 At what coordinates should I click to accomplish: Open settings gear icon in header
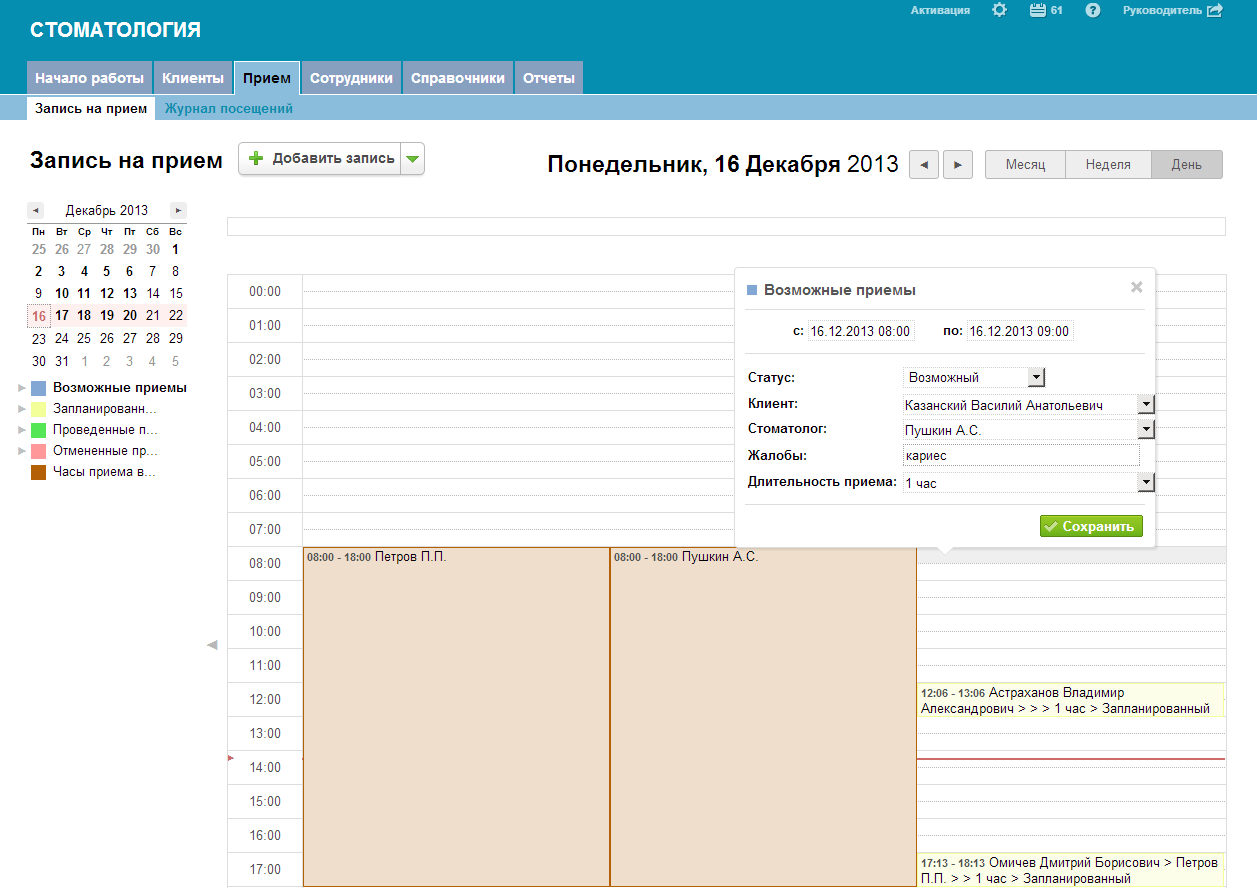(999, 10)
